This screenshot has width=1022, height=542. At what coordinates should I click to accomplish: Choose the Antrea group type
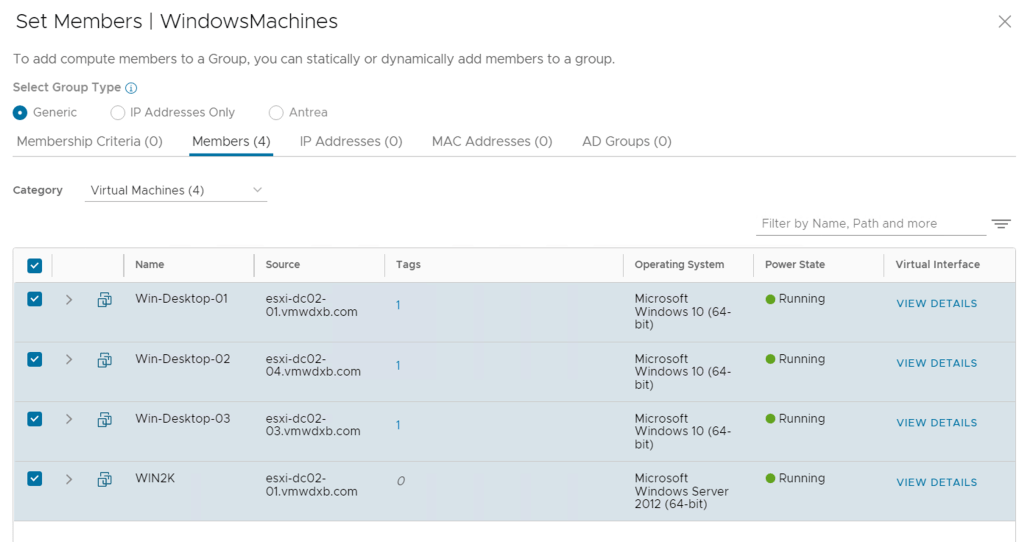click(x=276, y=113)
